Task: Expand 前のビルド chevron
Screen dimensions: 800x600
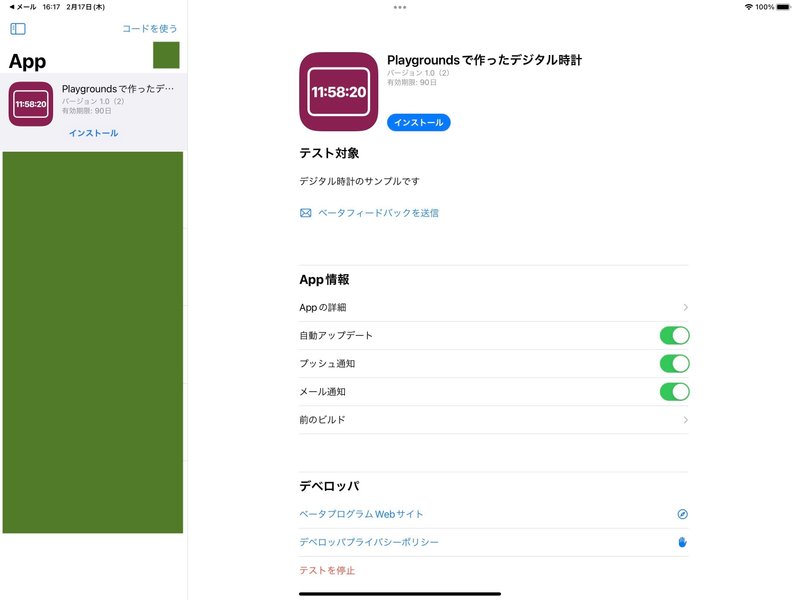Action: point(685,420)
